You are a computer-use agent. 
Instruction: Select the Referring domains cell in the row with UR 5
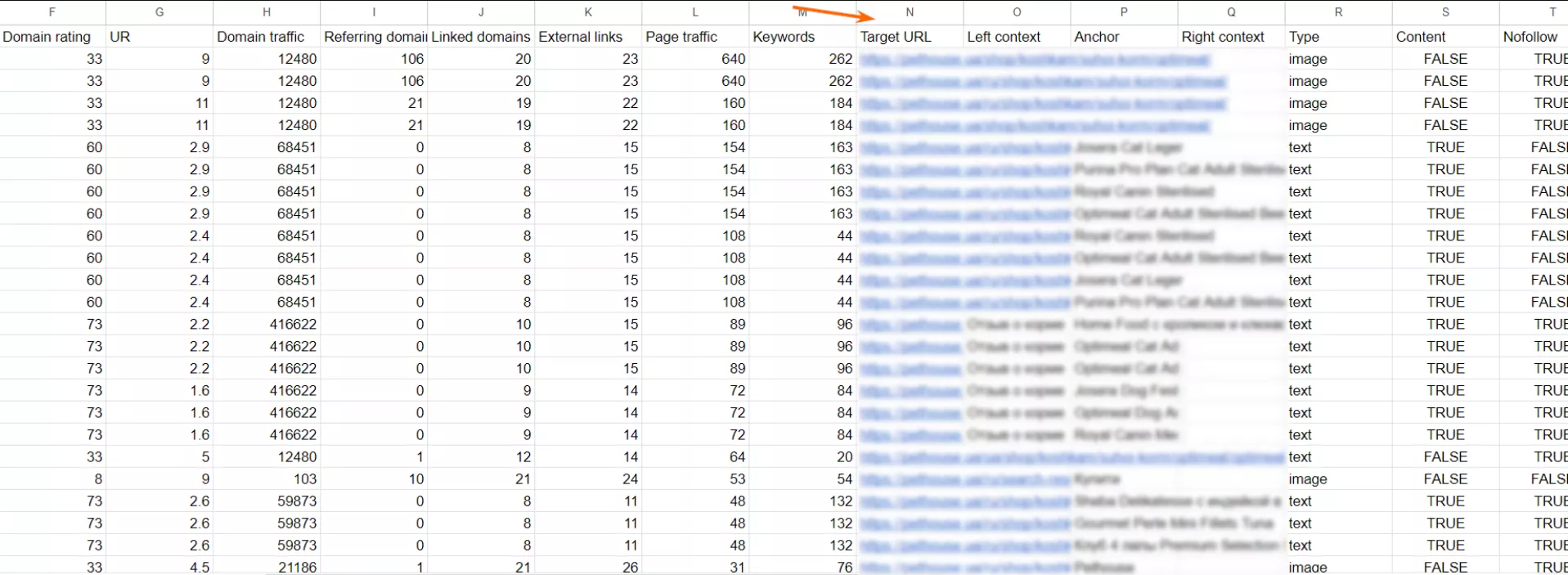click(374, 457)
